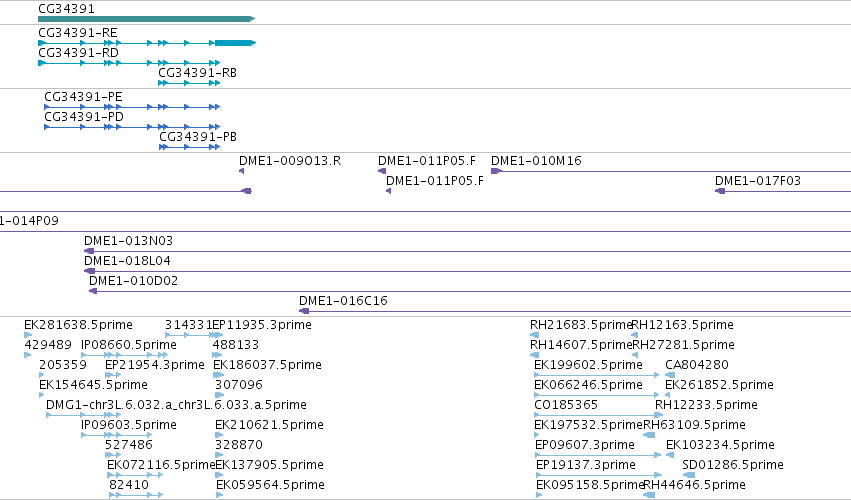Click the EK281638.5prime EST arrow
Image resolution: width=851 pixels, height=500 pixels.
[28, 335]
